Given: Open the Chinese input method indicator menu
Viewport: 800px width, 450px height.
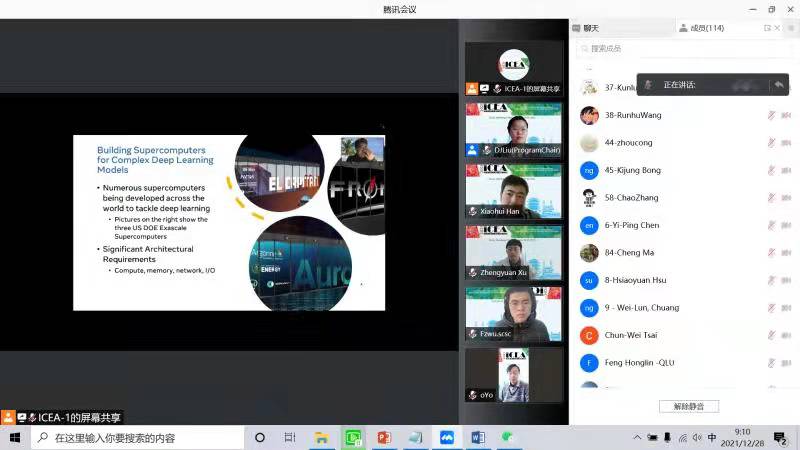Looking at the screenshot, I should coord(711,438).
